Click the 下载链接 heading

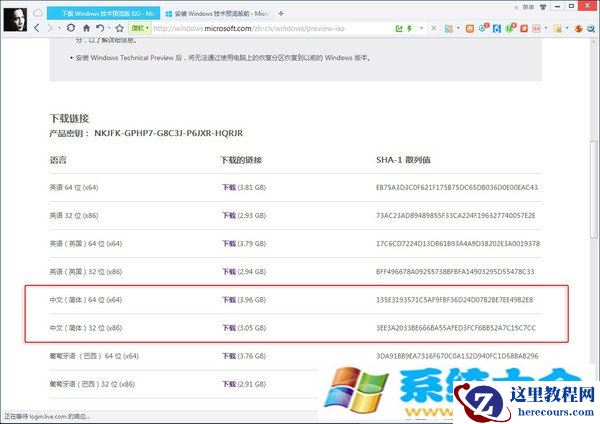tap(69, 118)
